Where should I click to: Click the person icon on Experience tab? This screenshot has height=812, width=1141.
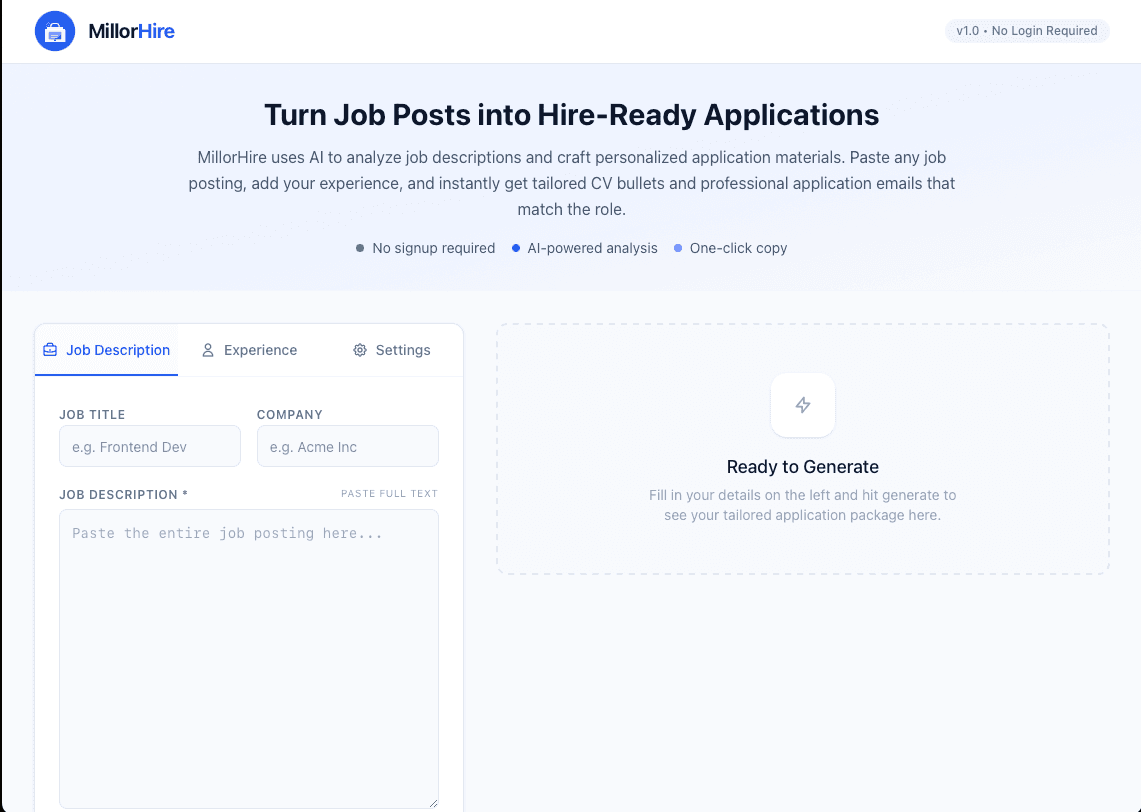point(208,350)
